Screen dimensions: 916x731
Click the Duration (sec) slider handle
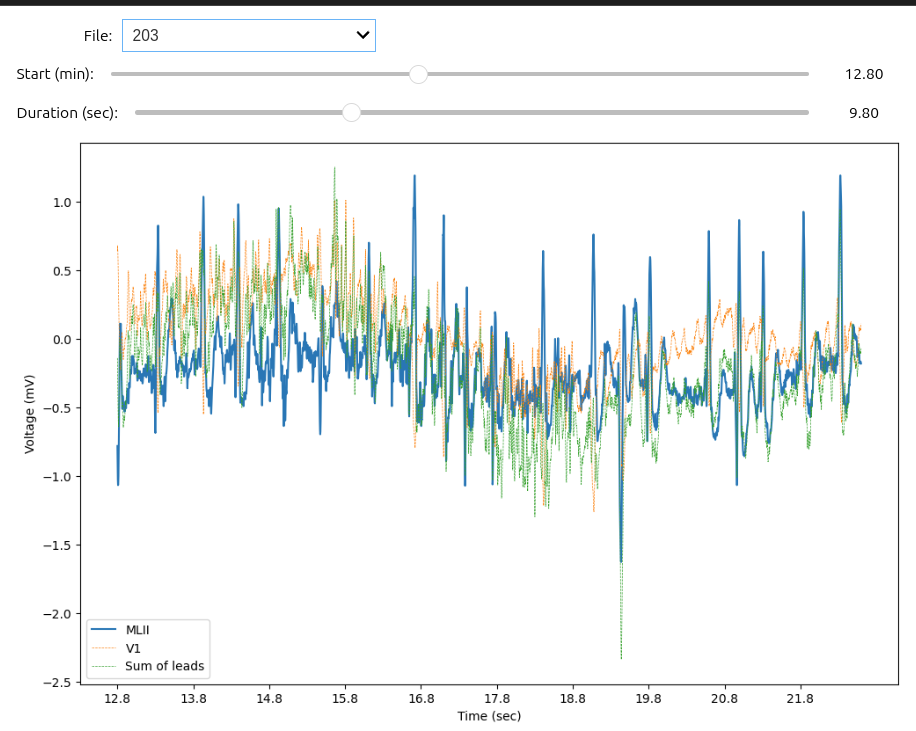(351, 112)
